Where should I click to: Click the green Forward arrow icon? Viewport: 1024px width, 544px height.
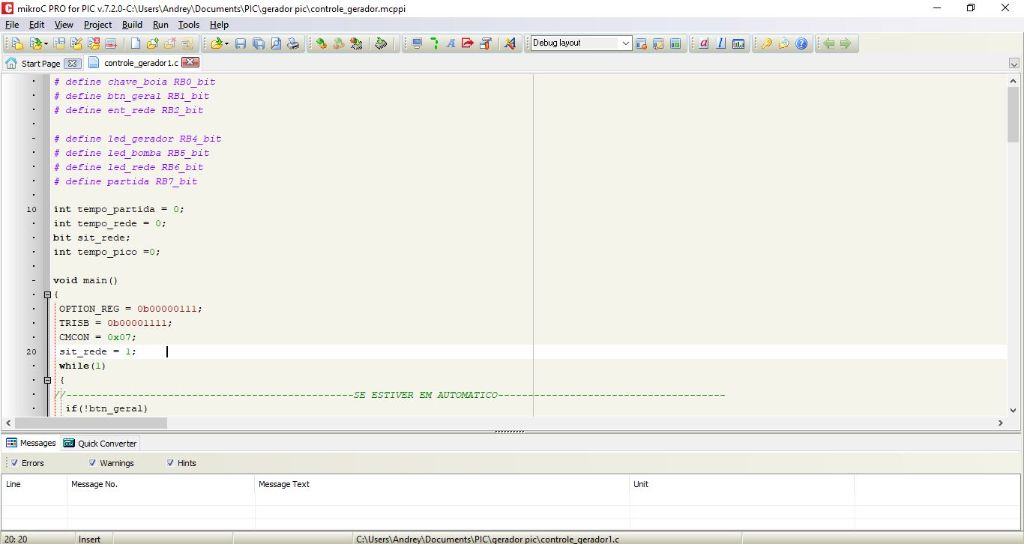click(x=846, y=44)
